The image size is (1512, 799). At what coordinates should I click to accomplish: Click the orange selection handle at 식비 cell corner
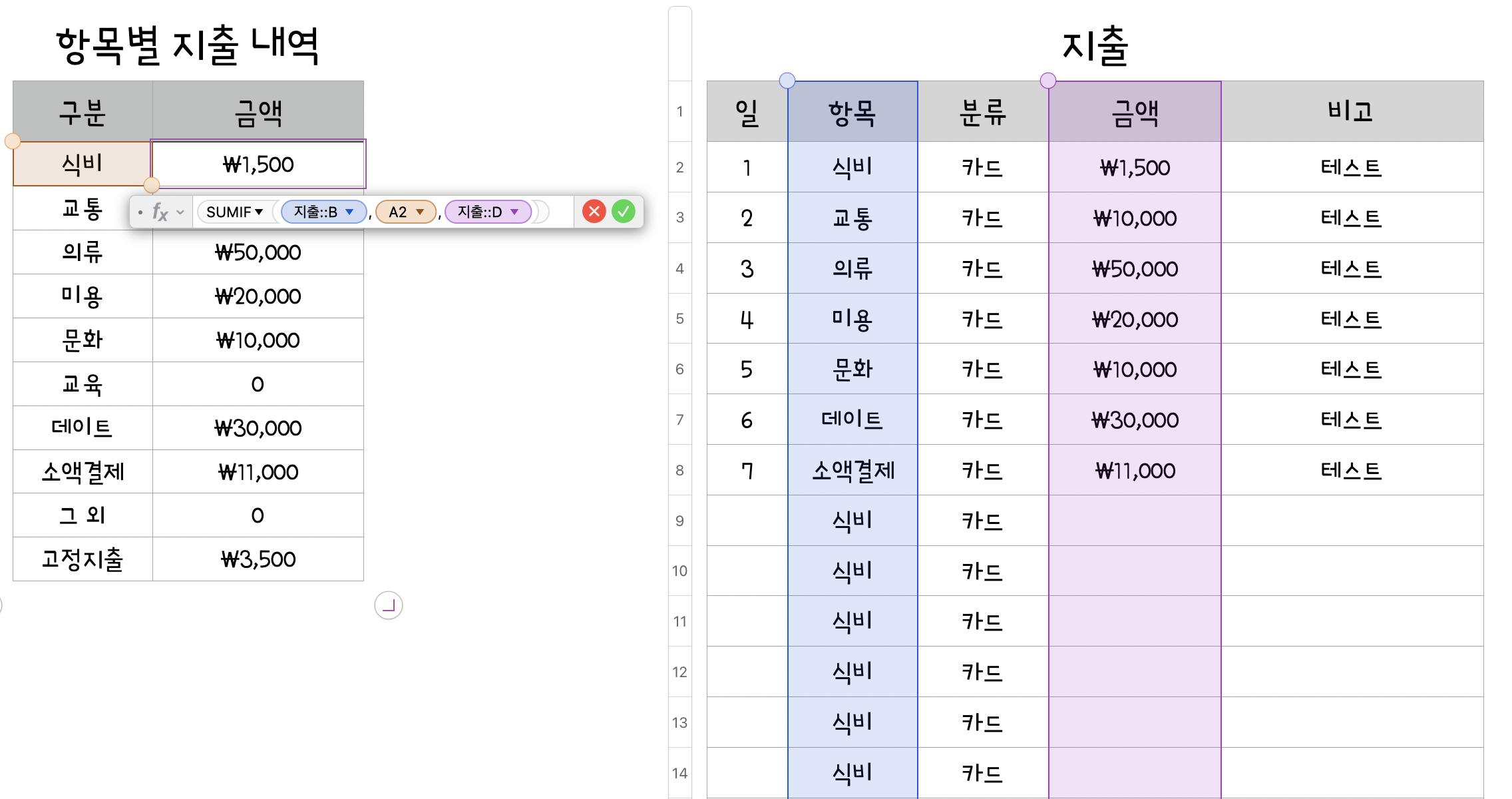pos(152,184)
